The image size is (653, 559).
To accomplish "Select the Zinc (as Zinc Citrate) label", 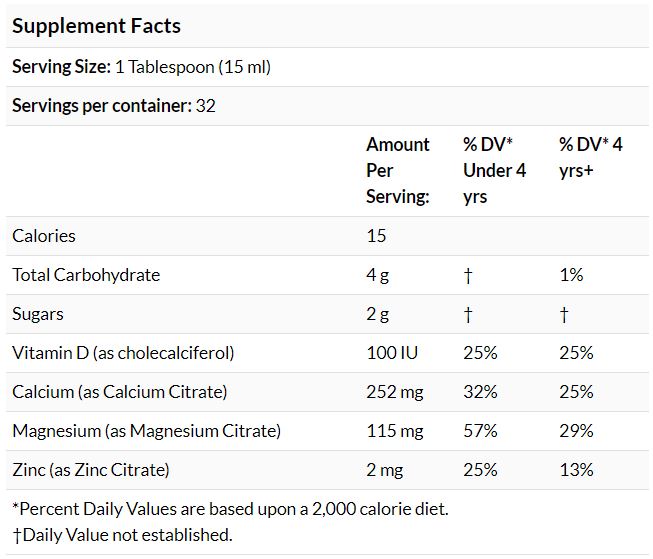I will [x=91, y=470].
